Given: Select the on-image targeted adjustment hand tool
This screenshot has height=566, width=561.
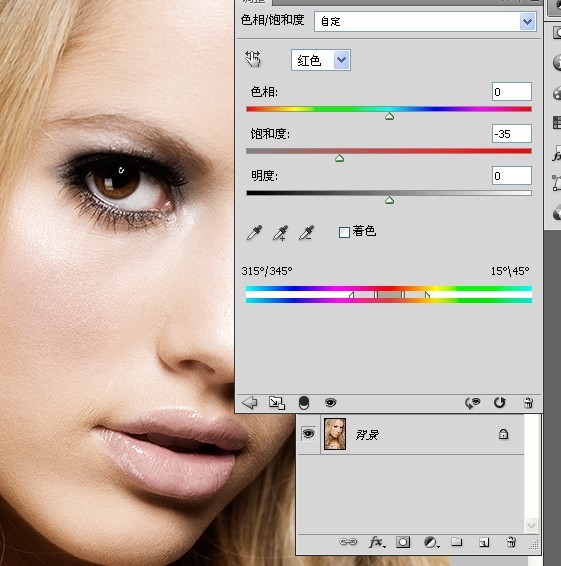Looking at the screenshot, I should click(253, 59).
